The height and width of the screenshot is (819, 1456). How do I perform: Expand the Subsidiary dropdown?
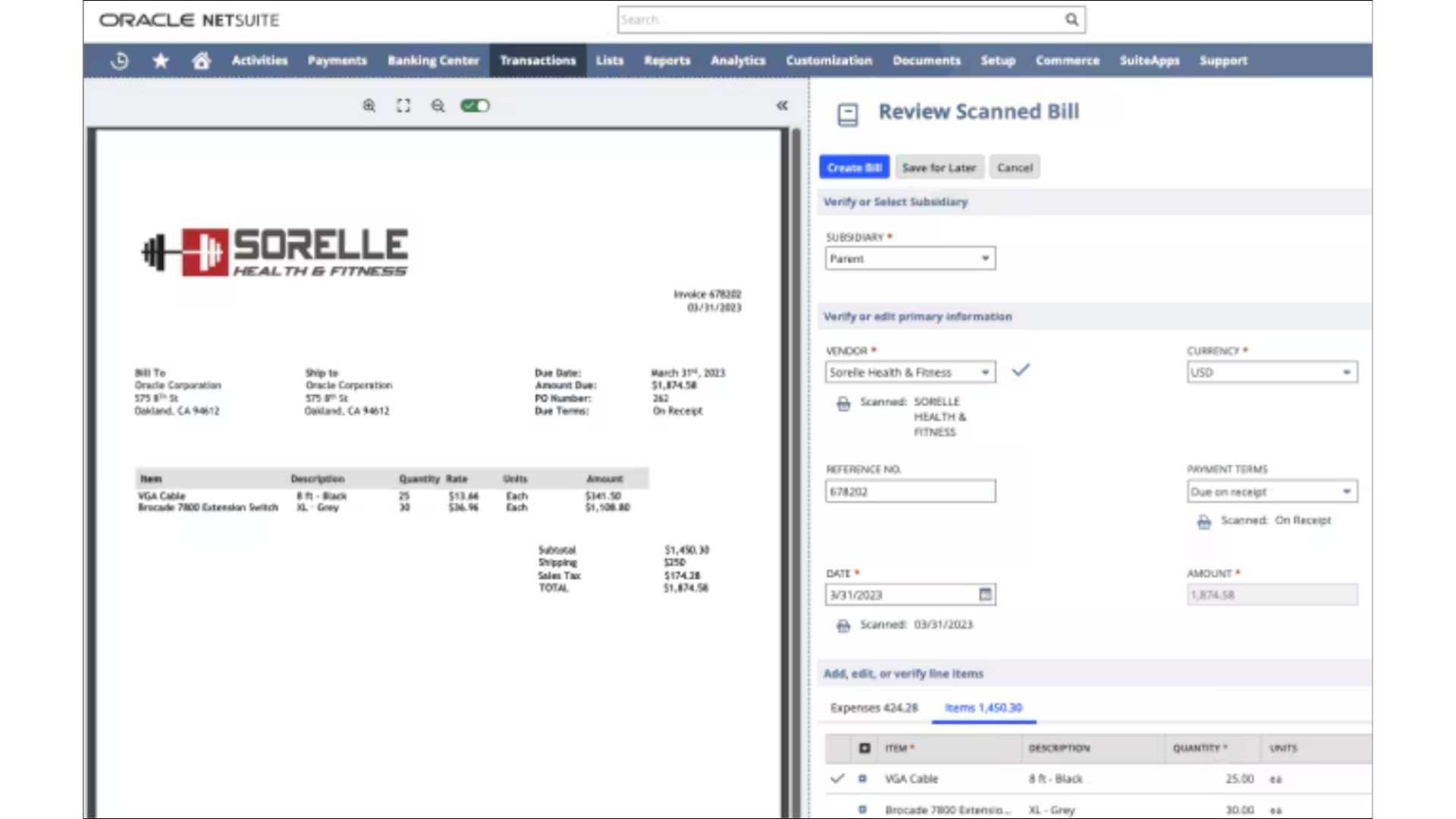pos(984,258)
